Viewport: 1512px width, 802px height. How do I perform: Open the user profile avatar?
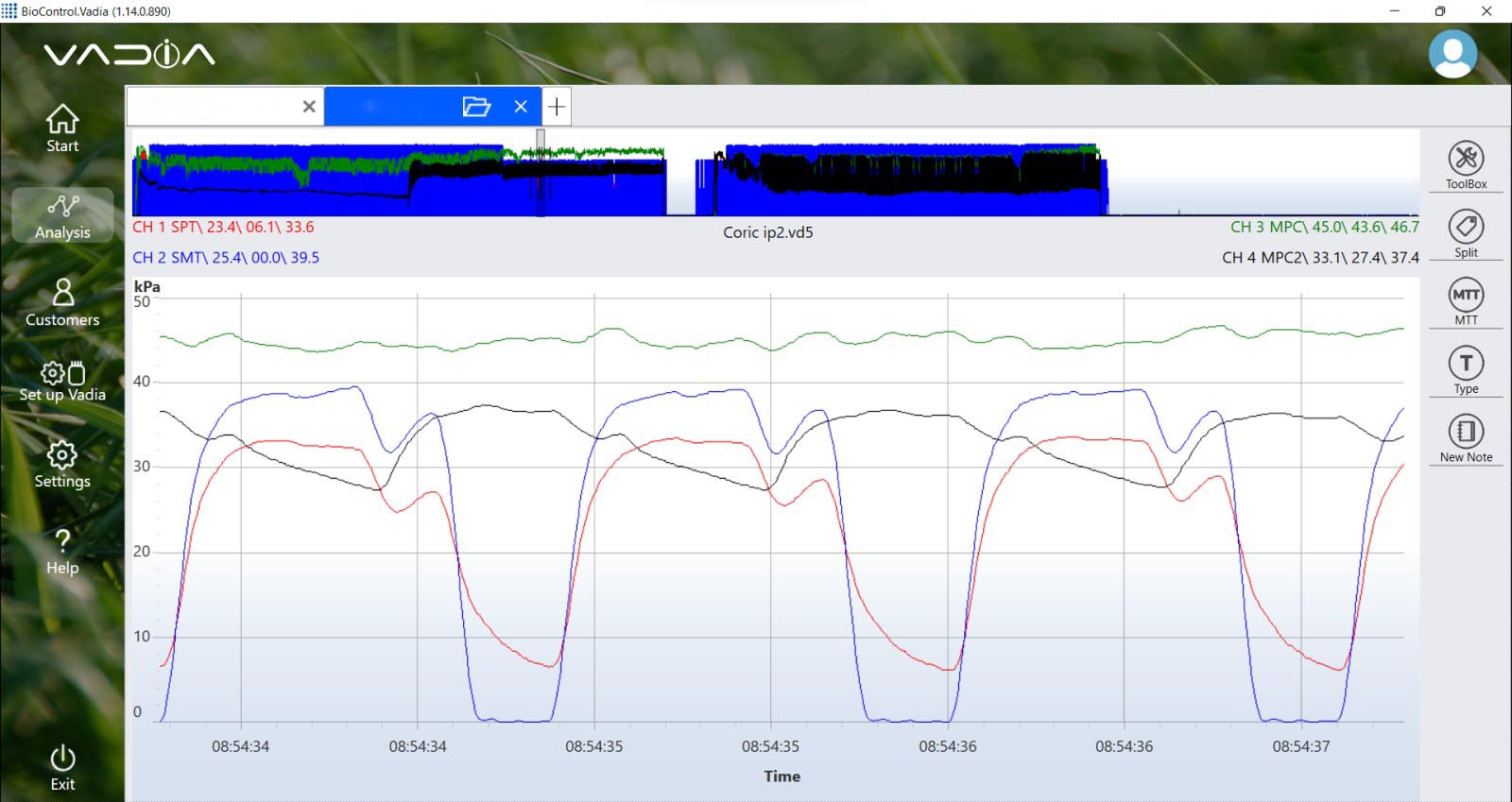click(x=1452, y=54)
